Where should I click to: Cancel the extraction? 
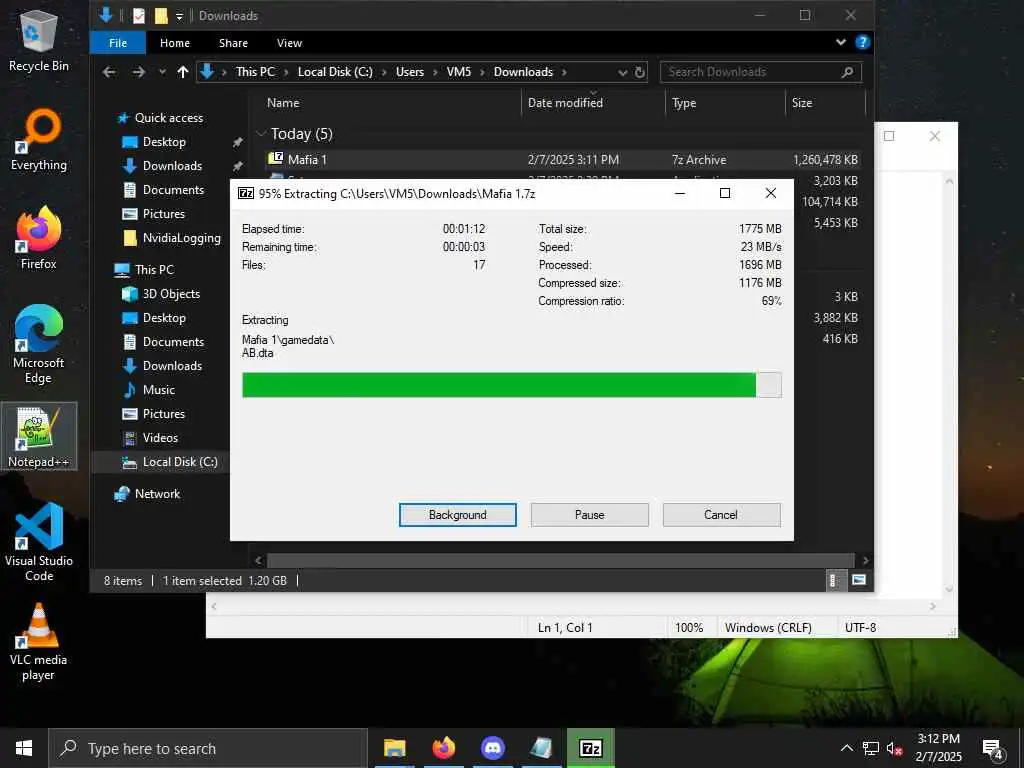721,515
